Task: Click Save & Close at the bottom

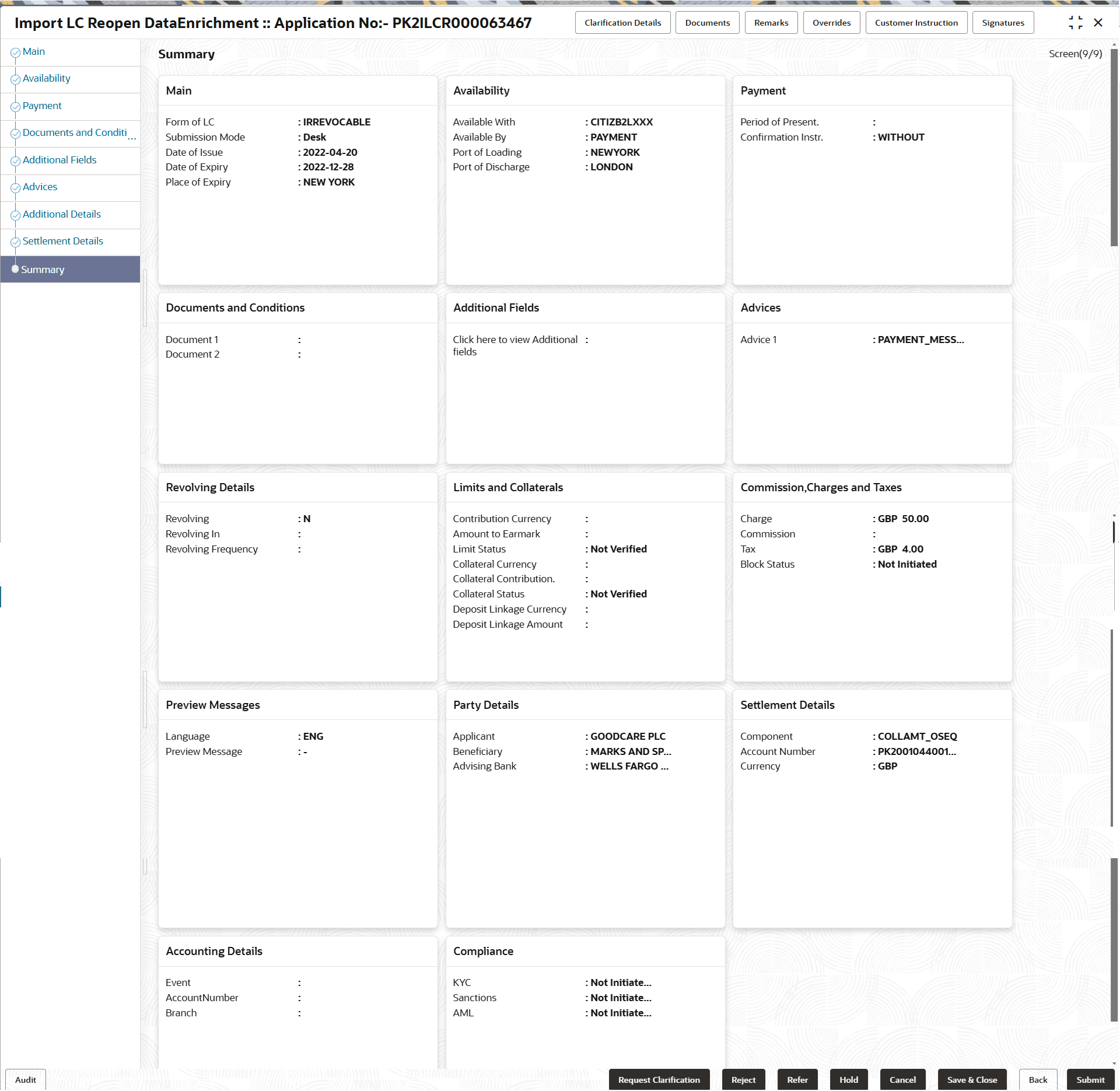Action: (x=971, y=1080)
